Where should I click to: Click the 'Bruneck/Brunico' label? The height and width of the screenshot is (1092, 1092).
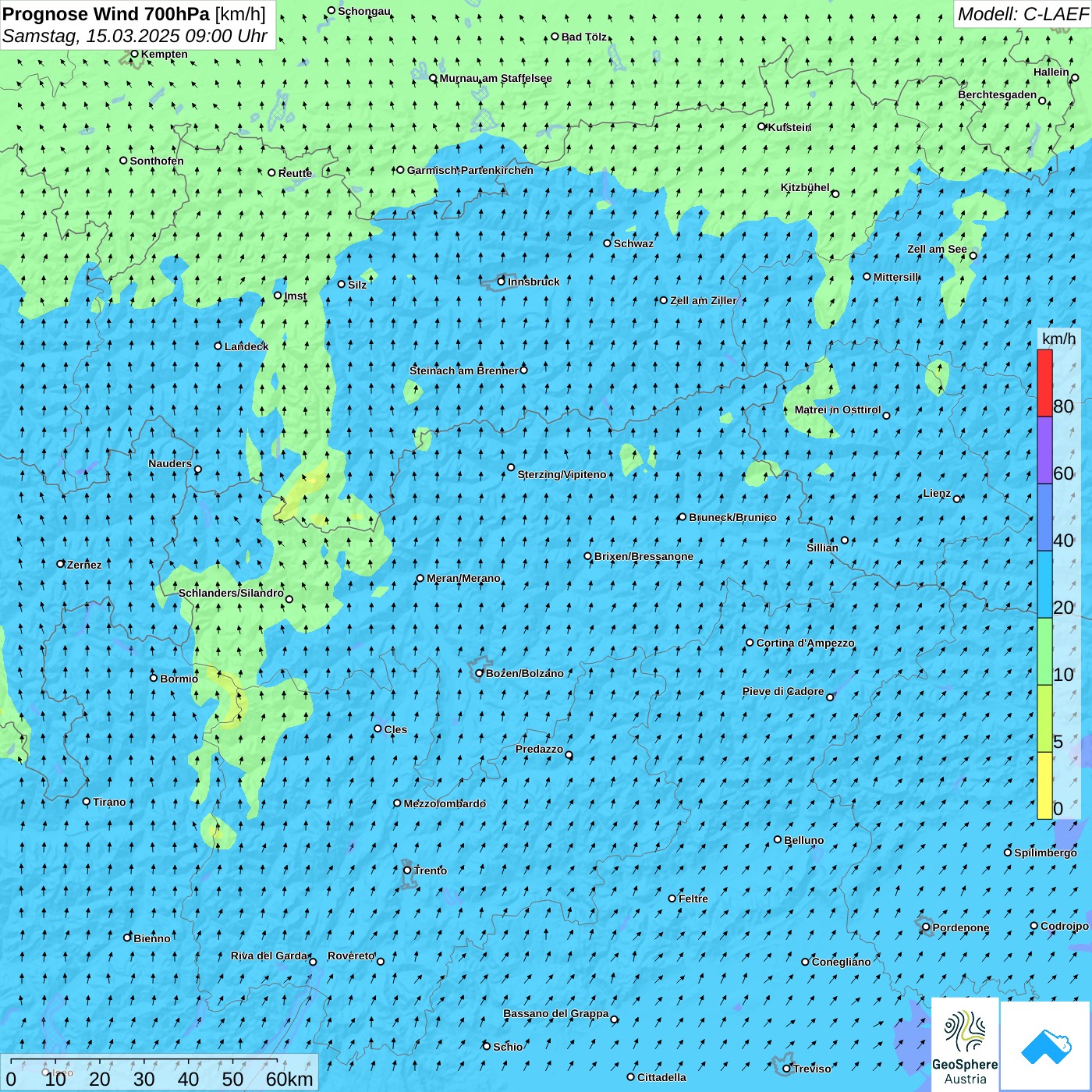732,517
